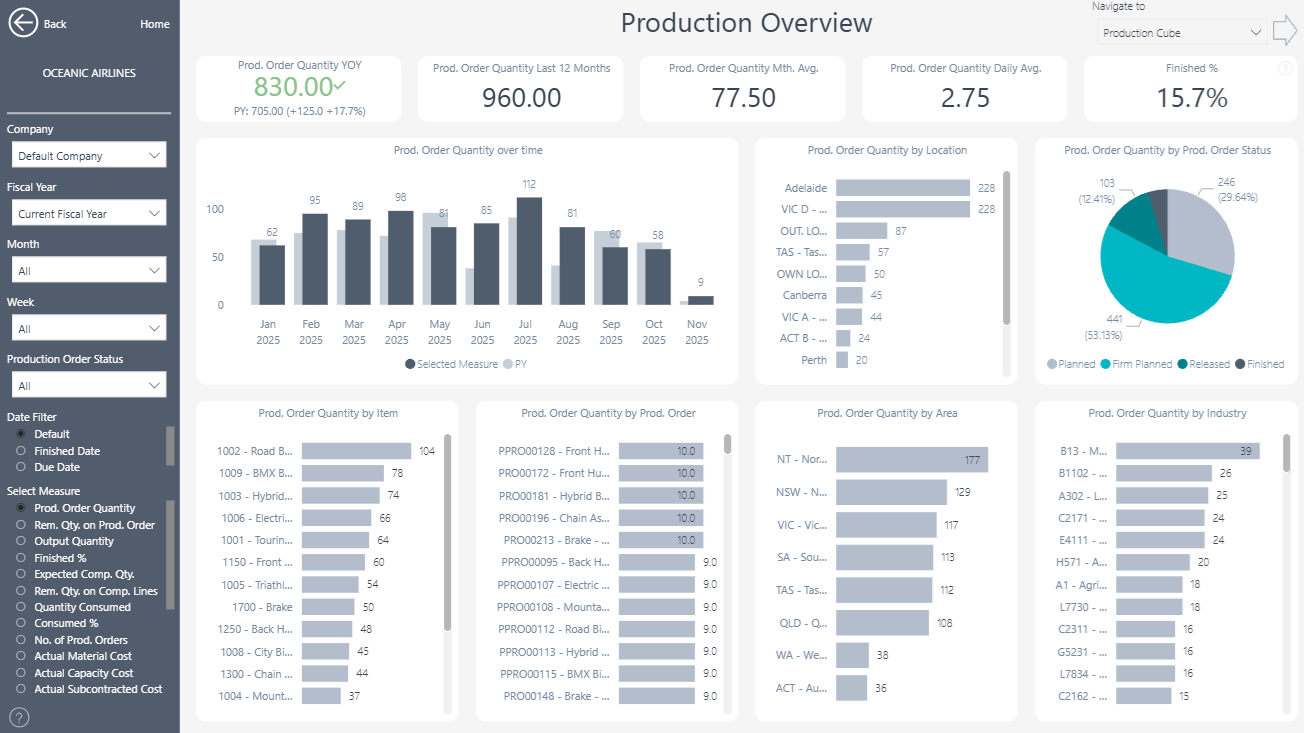
Task: Choose Output Quantity measure
Action: pyautogui.click(x=20, y=541)
